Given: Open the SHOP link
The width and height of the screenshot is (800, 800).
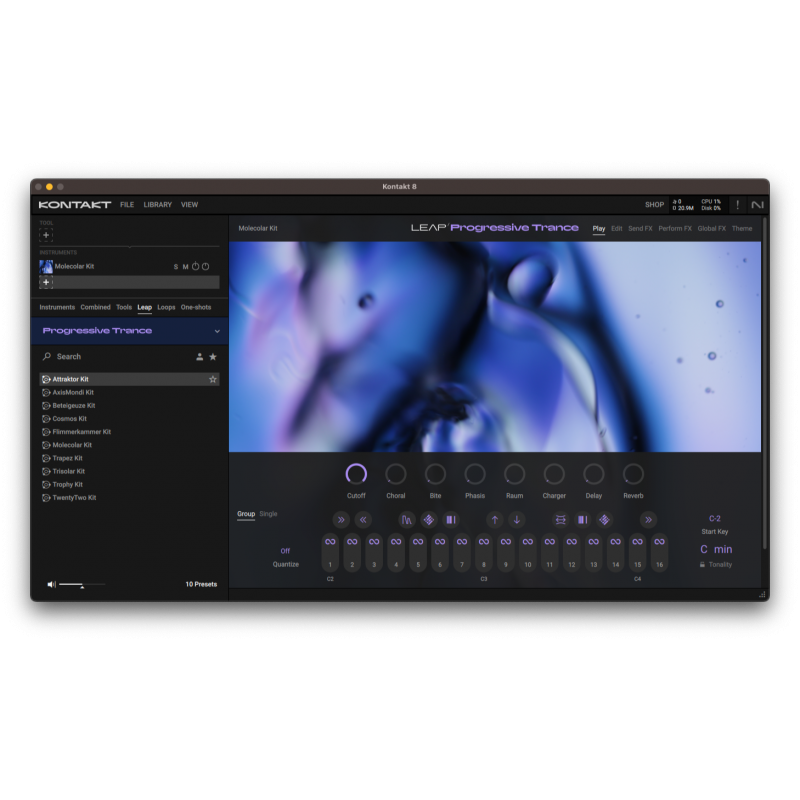Looking at the screenshot, I should point(655,205).
